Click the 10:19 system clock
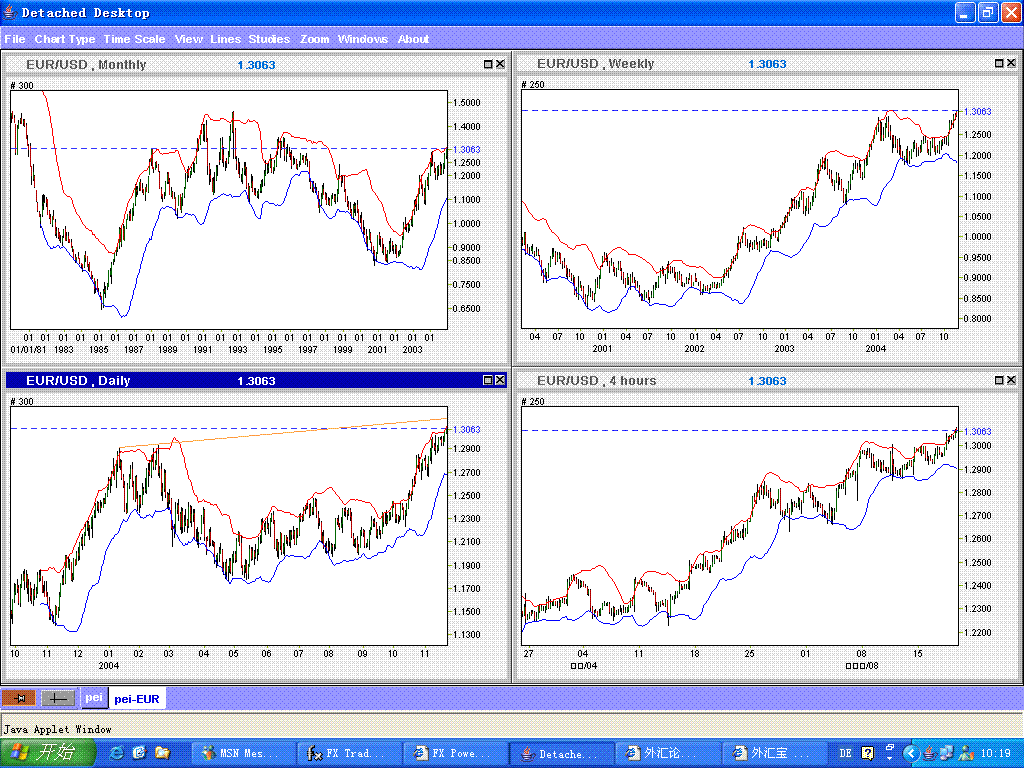Screen dimensions: 1024x768 coord(997,754)
